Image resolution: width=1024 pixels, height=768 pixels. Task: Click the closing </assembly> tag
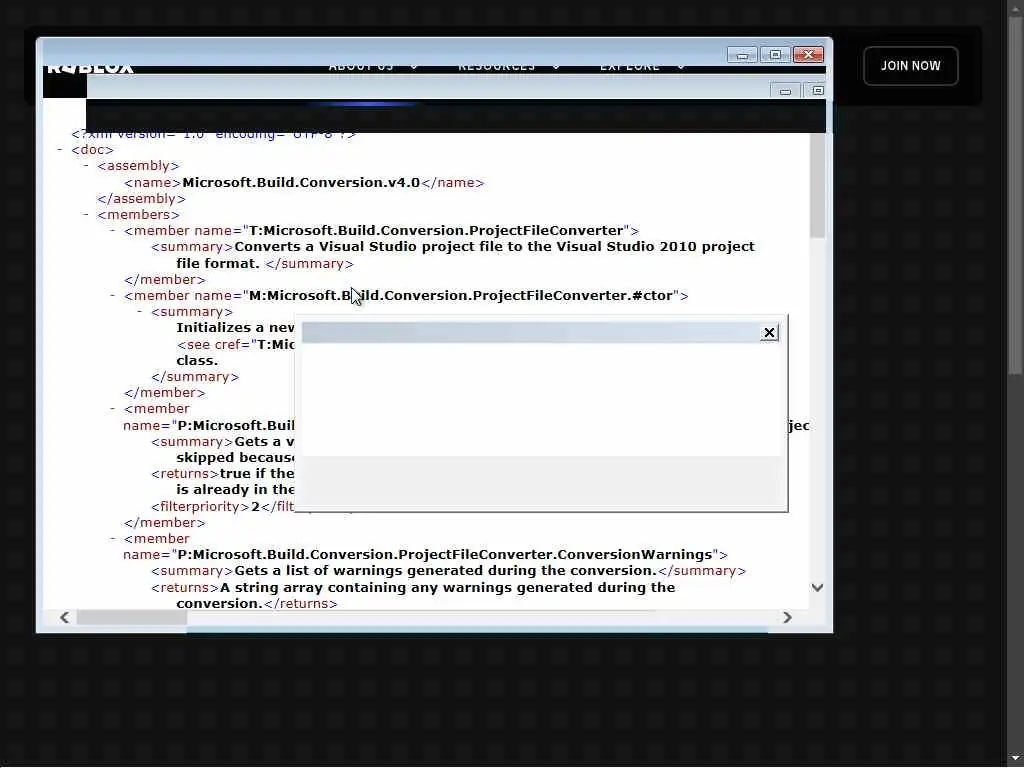click(141, 199)
